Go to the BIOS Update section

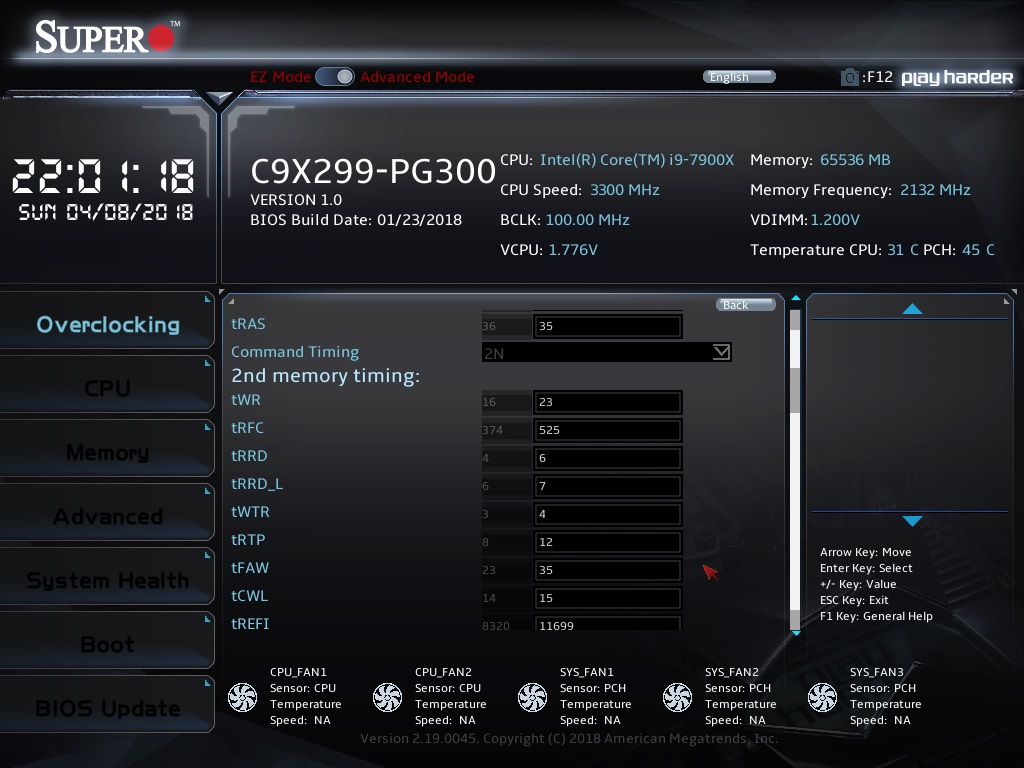point(107,709)
